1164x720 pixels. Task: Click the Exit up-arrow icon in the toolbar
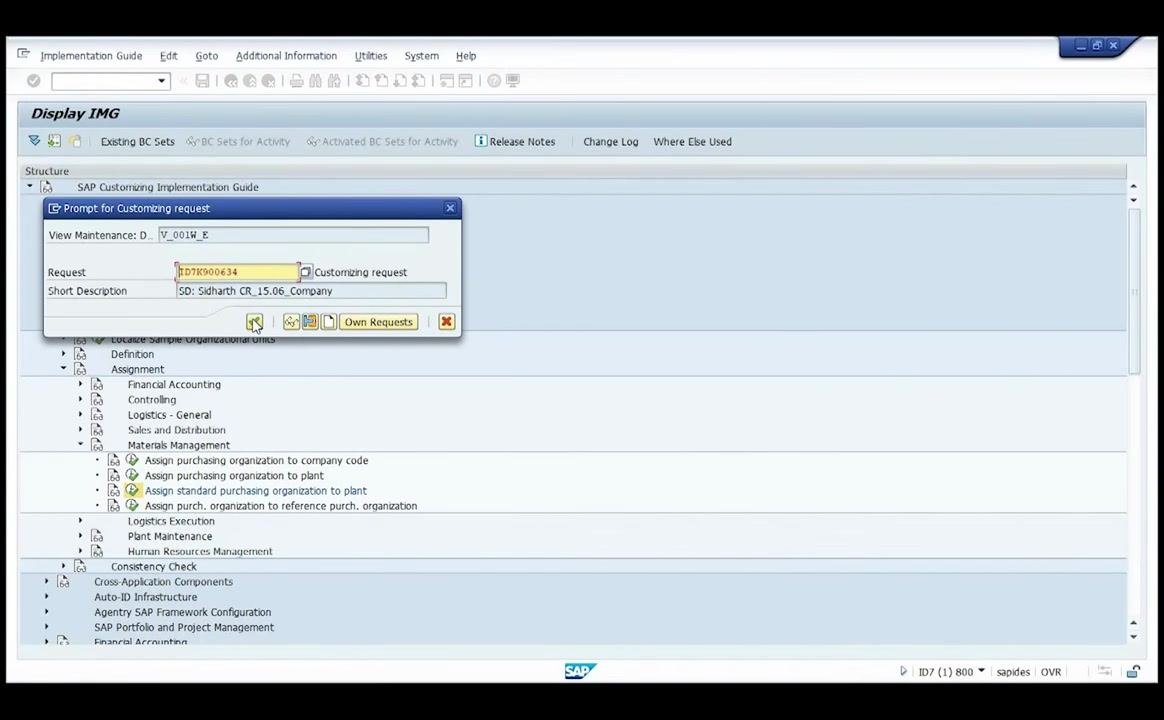pos(250,81)
